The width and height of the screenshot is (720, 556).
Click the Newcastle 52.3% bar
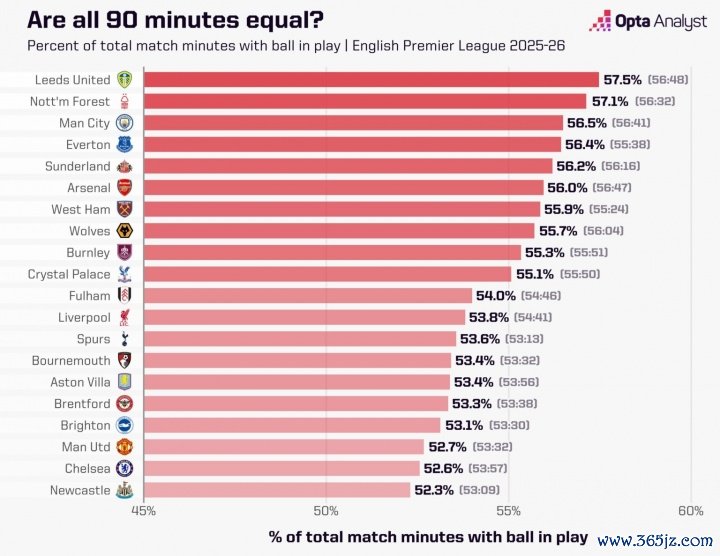pyautogui.click(x=277, y=490)
